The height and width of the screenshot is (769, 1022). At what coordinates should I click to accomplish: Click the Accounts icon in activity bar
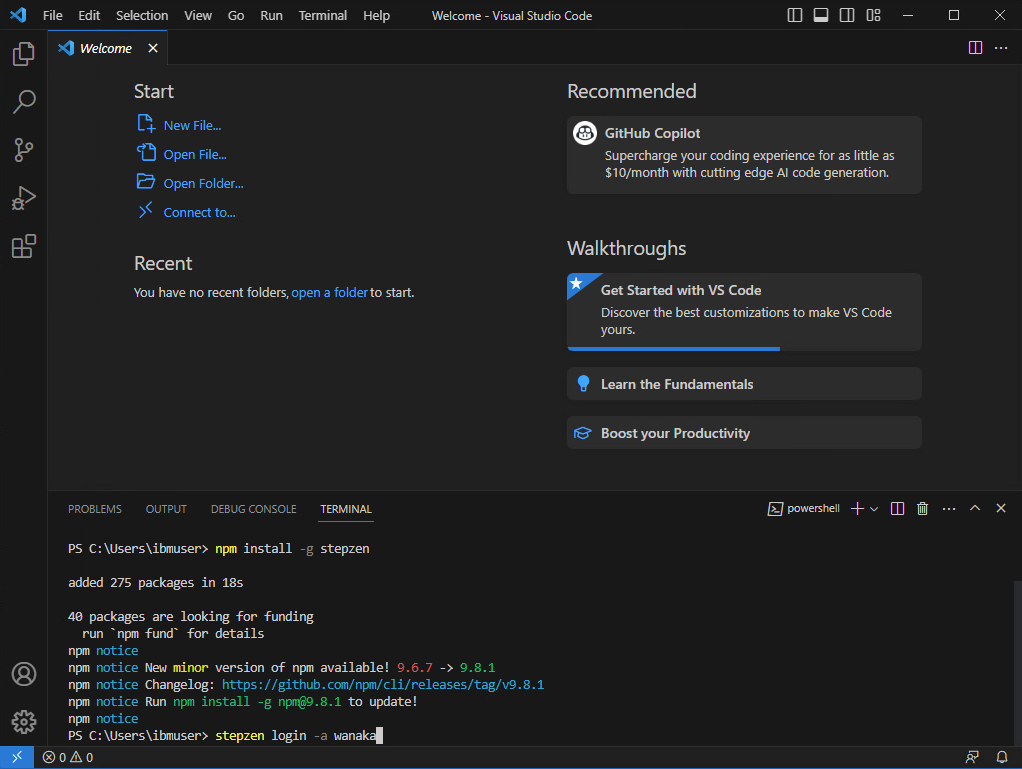(x=24, y=674)
